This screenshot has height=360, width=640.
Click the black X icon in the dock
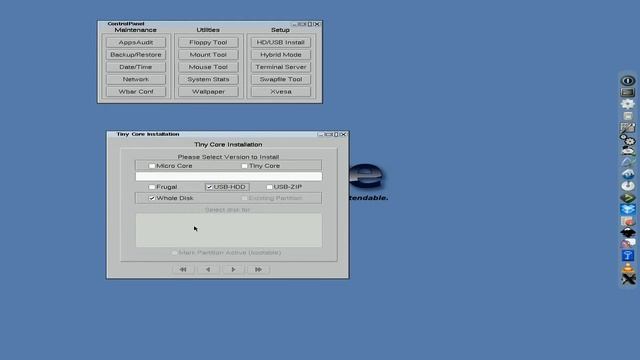[x=628, y=279]
